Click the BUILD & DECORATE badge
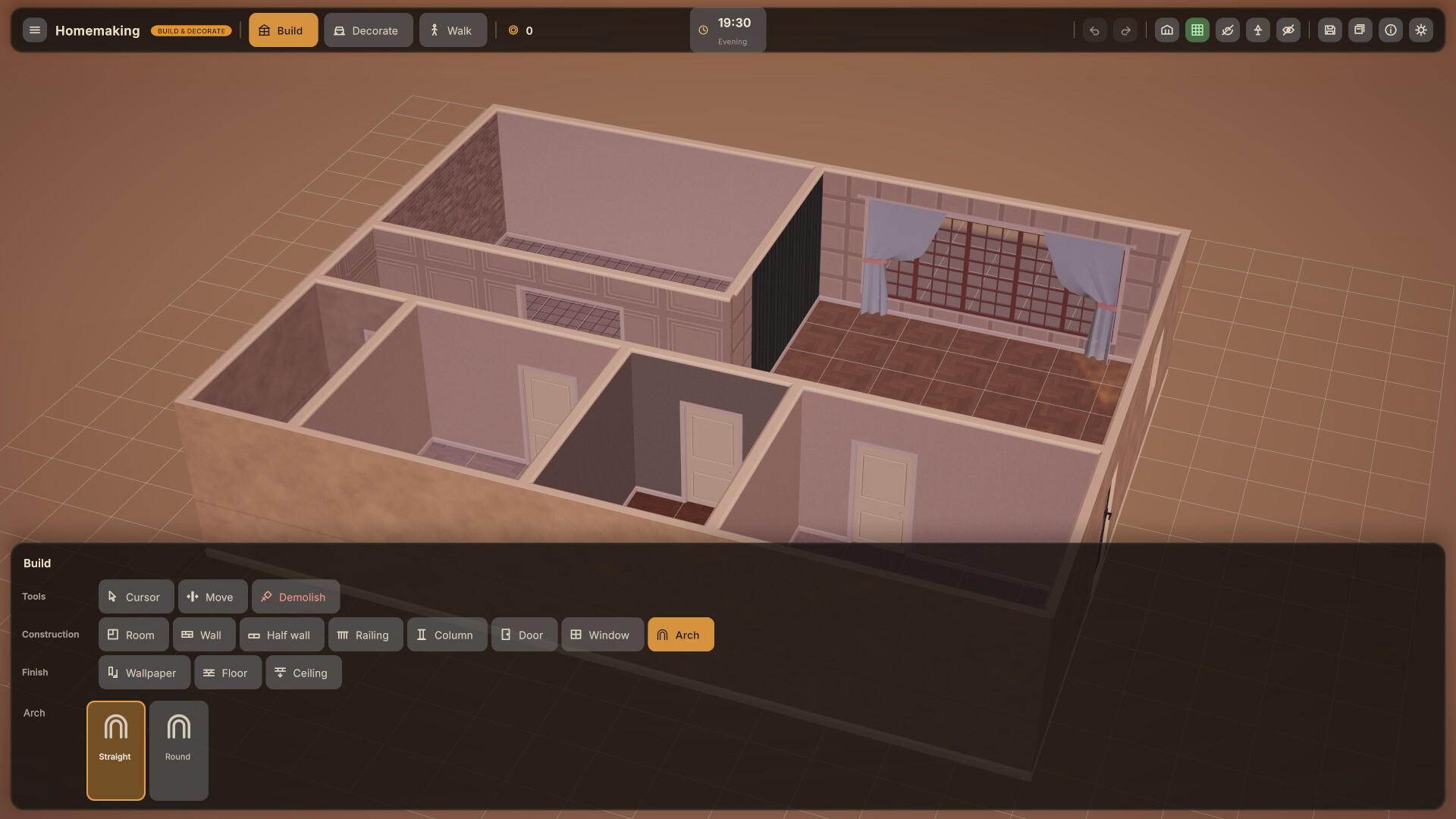Image resolution: width=1456 pixels, height=819 pixels. click(191, 31)
